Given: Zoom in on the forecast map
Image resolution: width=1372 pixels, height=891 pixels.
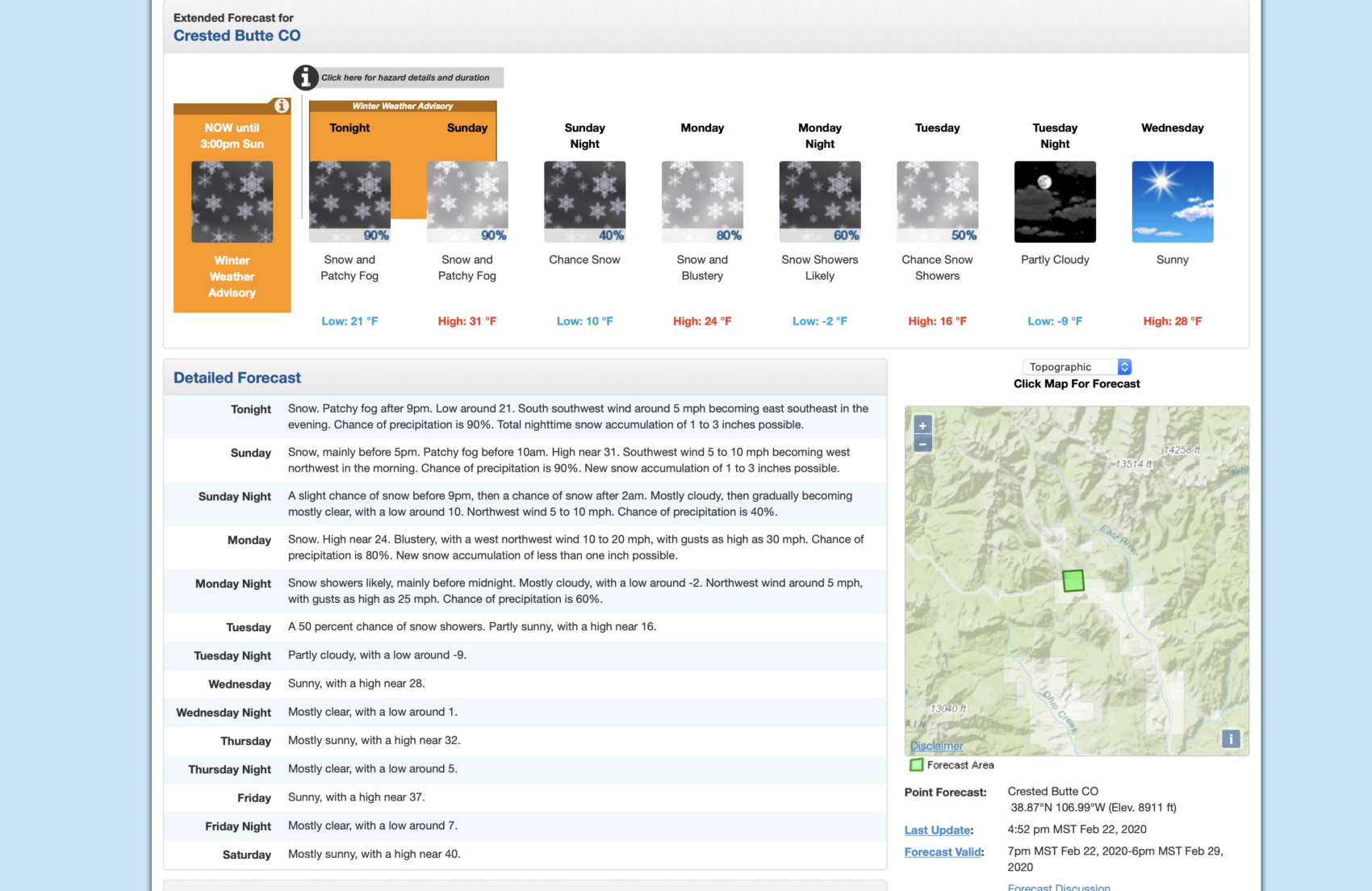Looking at the screenshot, I should (x=922, y=425).
